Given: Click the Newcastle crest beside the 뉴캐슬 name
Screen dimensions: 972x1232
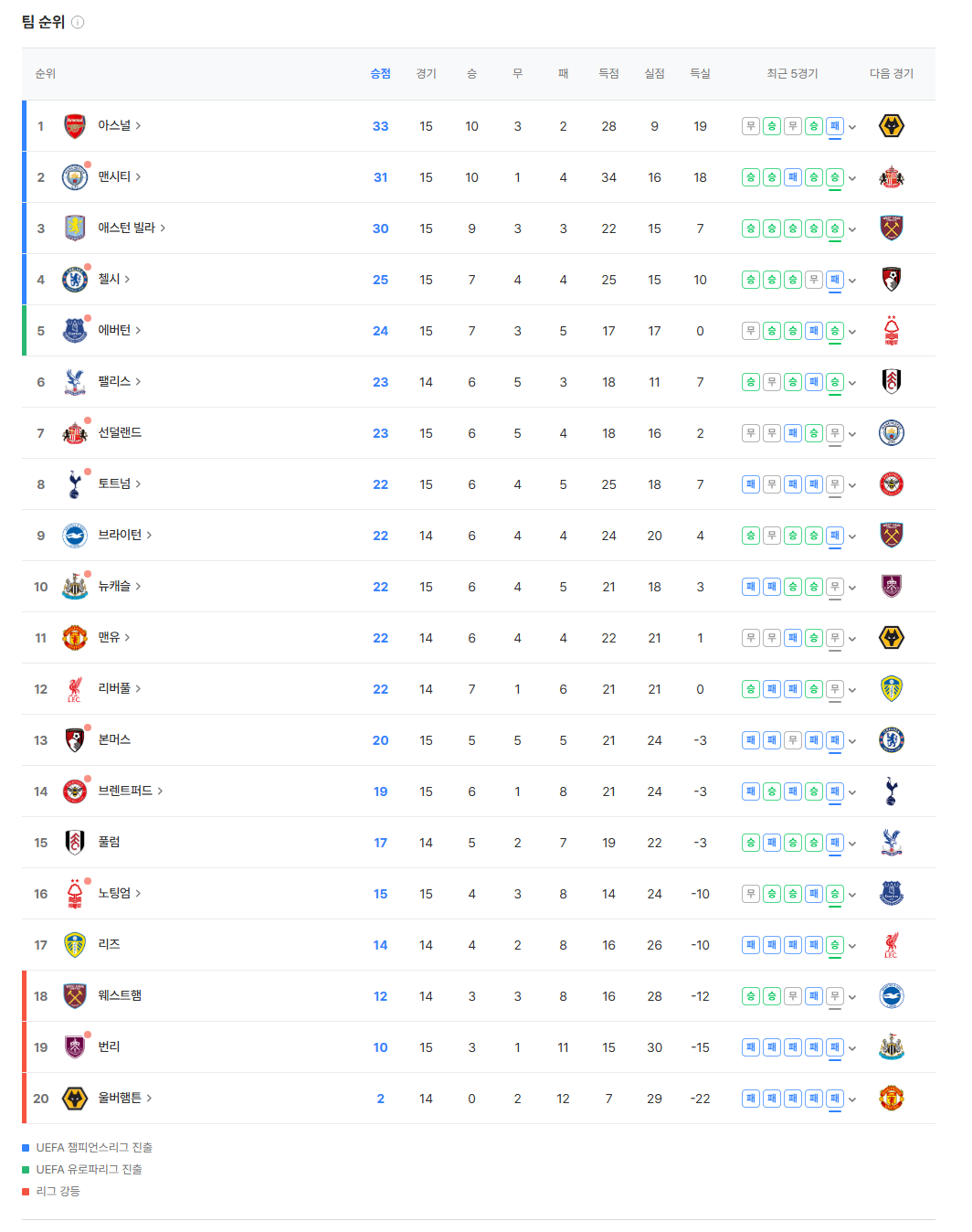Looking at the screenshot, I should [x=75, y=587].
